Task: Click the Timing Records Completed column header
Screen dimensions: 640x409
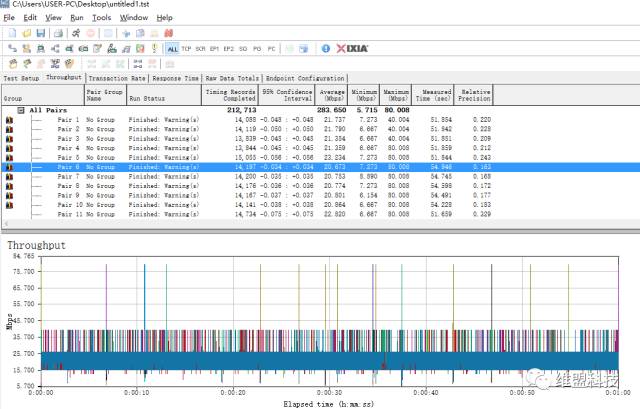Action: 230,95
